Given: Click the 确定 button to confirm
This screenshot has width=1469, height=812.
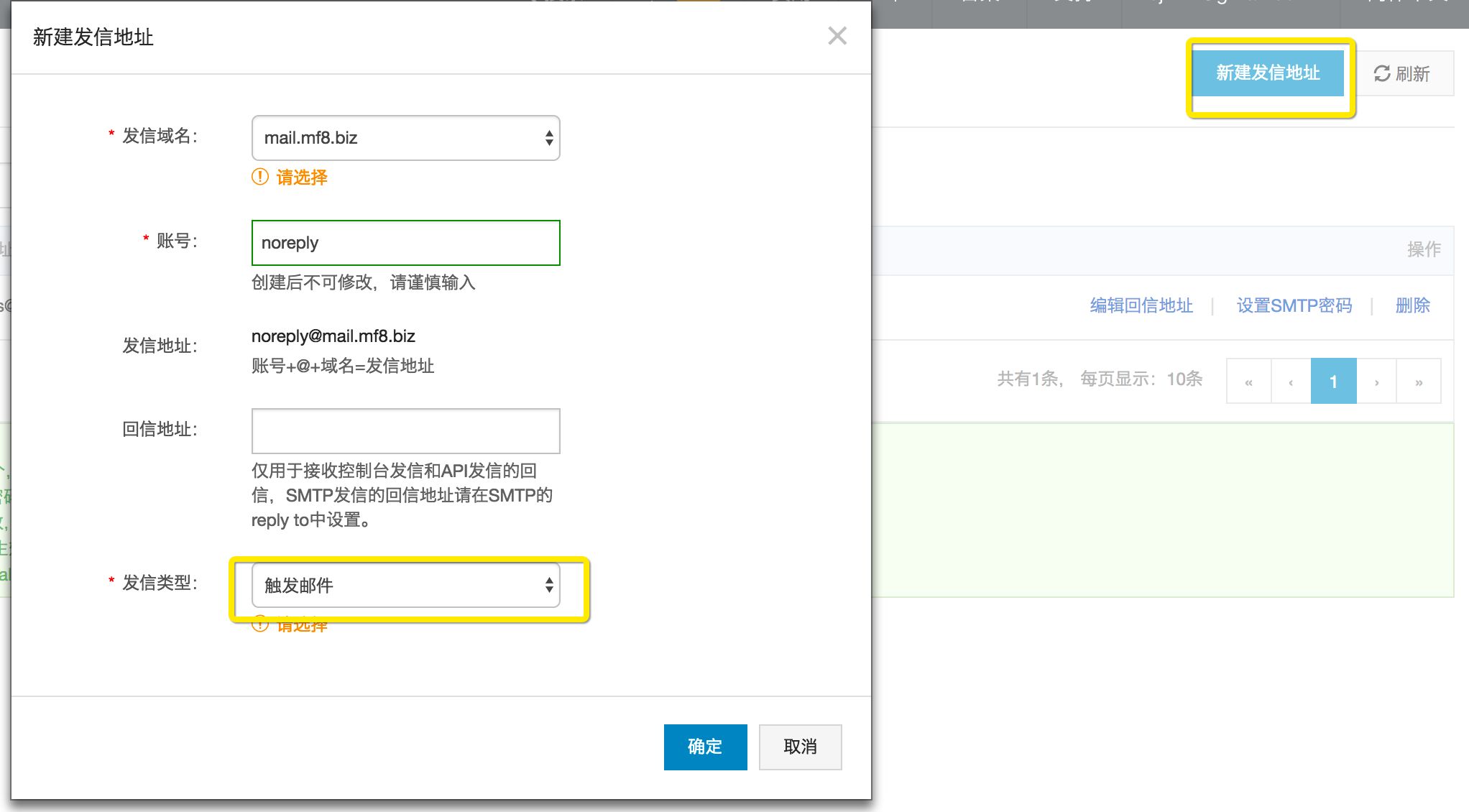Looking at the screenshot, I should [x=705, y=747].
